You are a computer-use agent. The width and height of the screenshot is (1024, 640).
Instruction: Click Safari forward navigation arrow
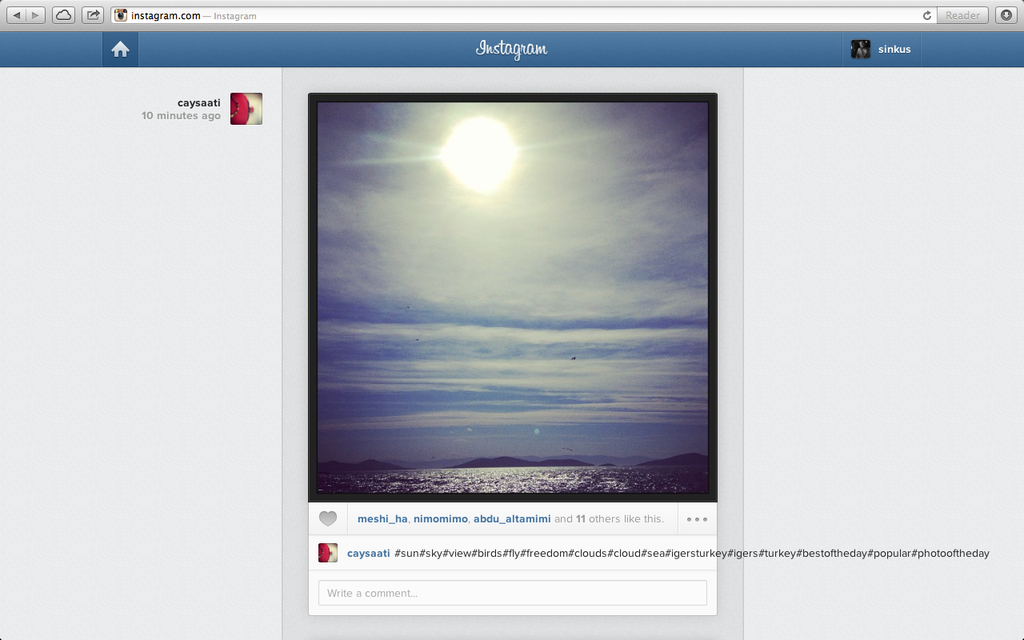(36, 15)
